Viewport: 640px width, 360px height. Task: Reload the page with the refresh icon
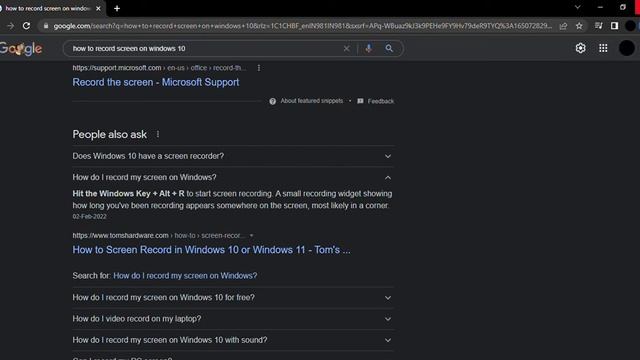click(27, 26)
